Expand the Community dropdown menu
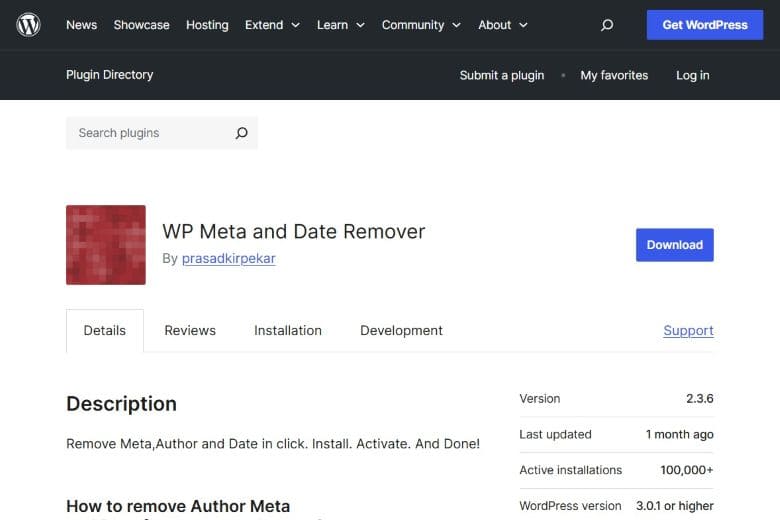This screenshot has height=520, width=780. [x=421, y=25]
